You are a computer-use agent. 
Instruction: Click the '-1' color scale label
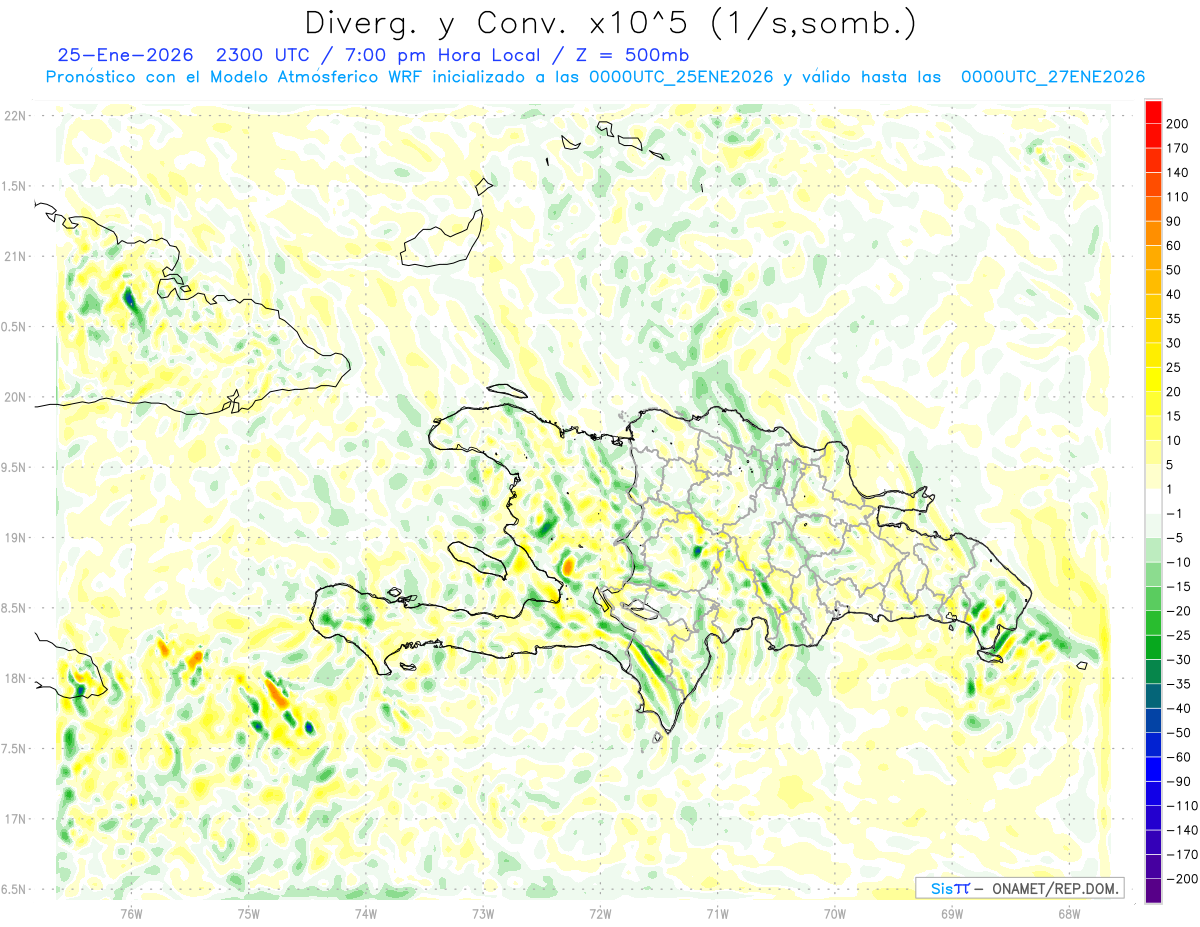1174,514
